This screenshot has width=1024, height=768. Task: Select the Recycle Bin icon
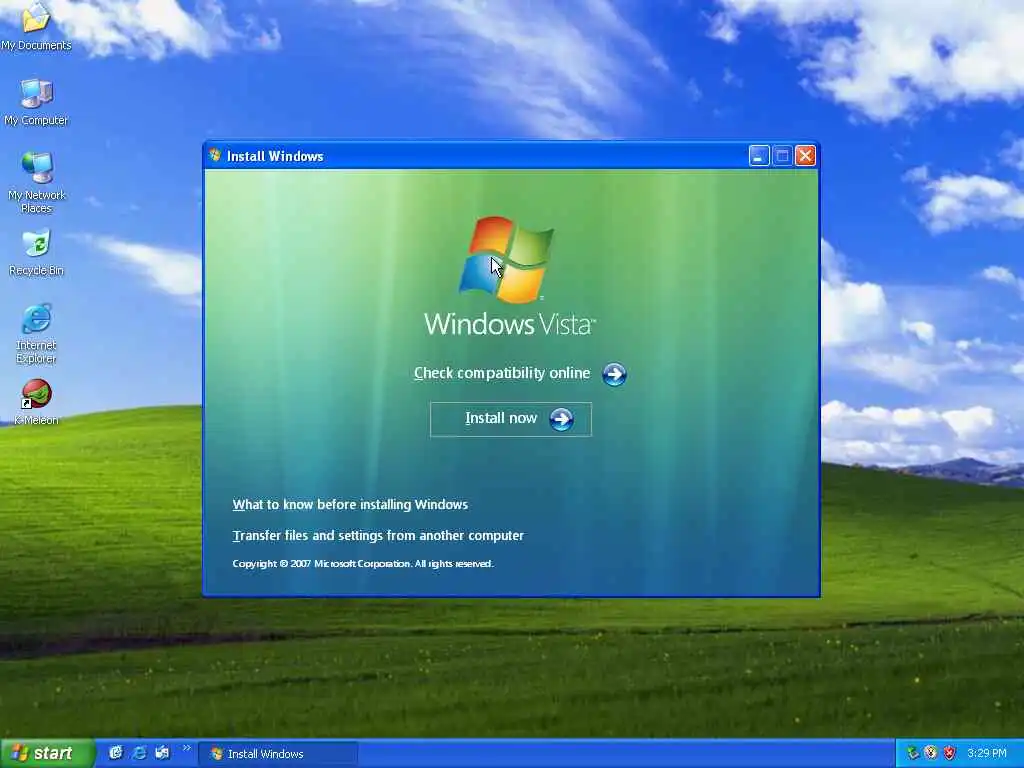pyautogui.click(x=36, y=252)
